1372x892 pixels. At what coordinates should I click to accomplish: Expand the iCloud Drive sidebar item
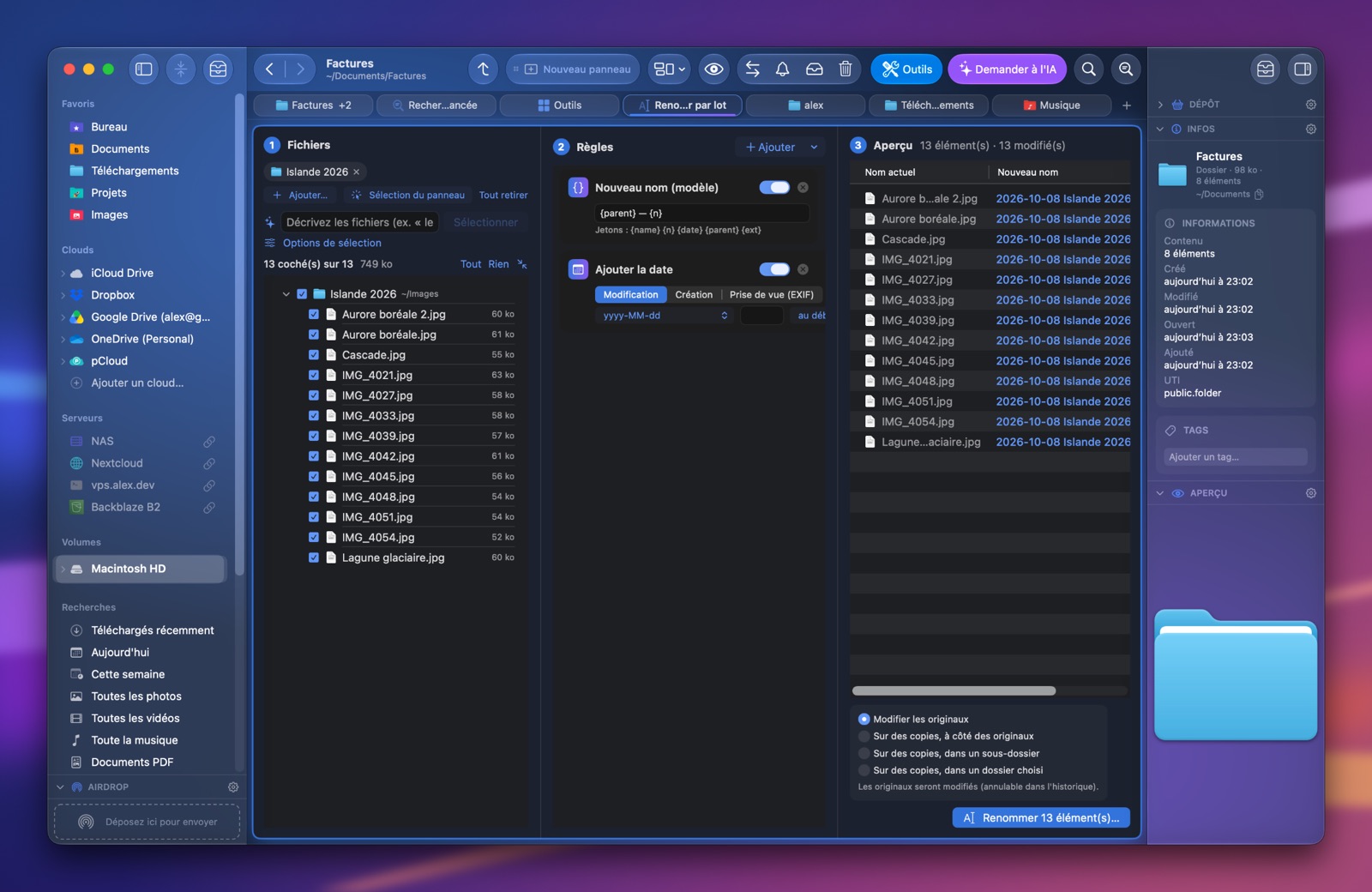click(63, 274)
